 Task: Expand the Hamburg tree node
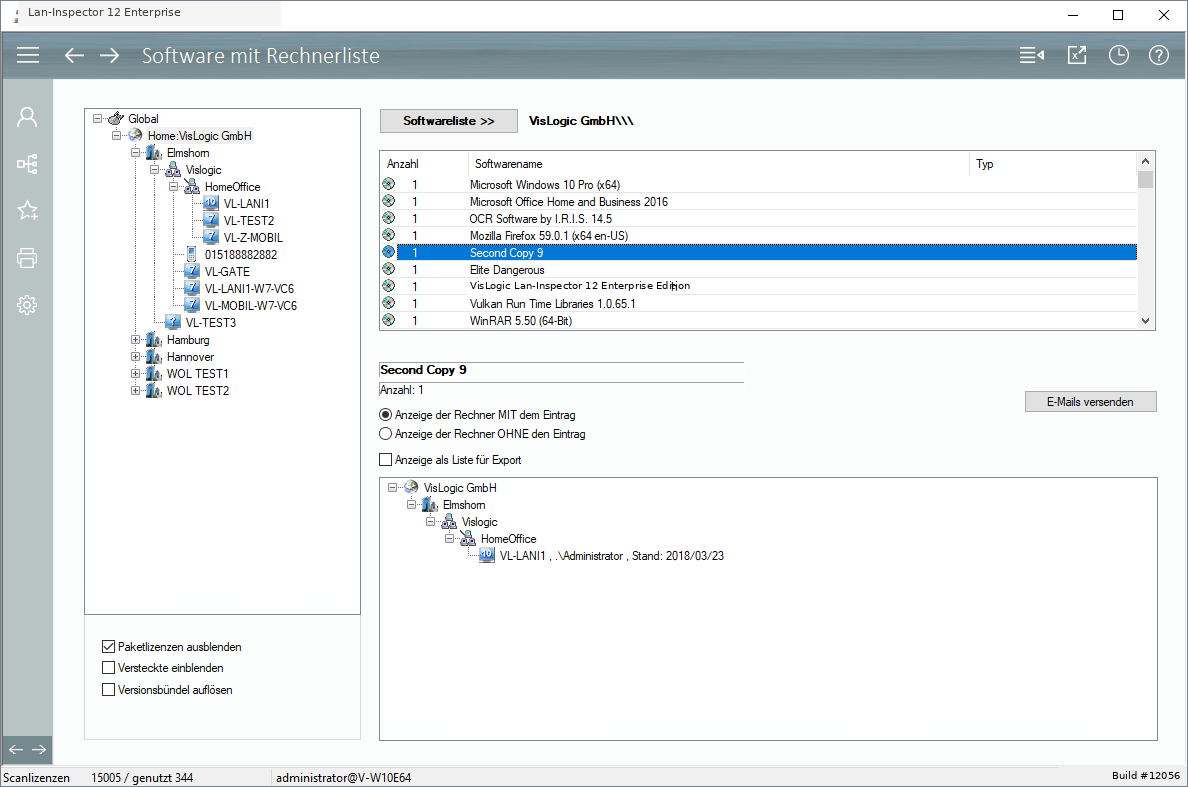click(x=136, y=339)
